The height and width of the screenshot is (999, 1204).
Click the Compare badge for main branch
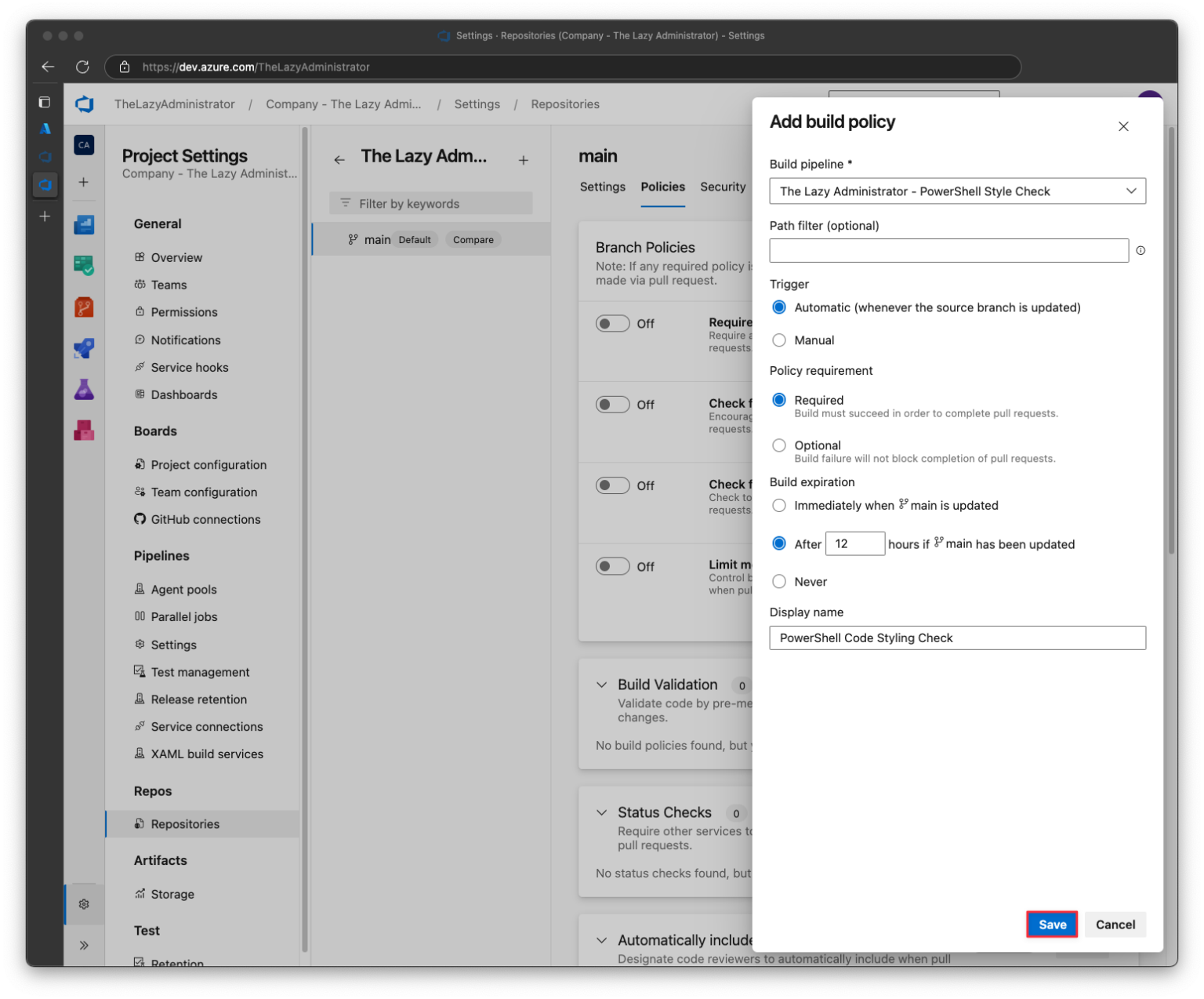tap(473, 240)
